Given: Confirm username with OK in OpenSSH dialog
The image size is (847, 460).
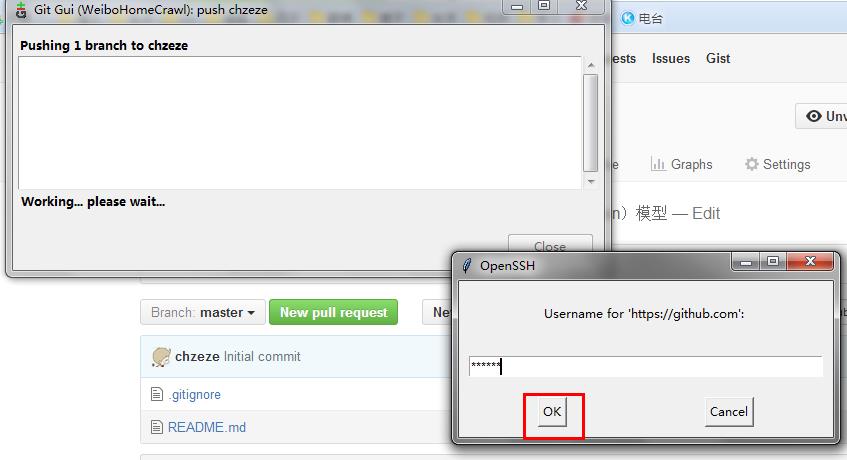Looking at the screenshot, I should [552, 412].
